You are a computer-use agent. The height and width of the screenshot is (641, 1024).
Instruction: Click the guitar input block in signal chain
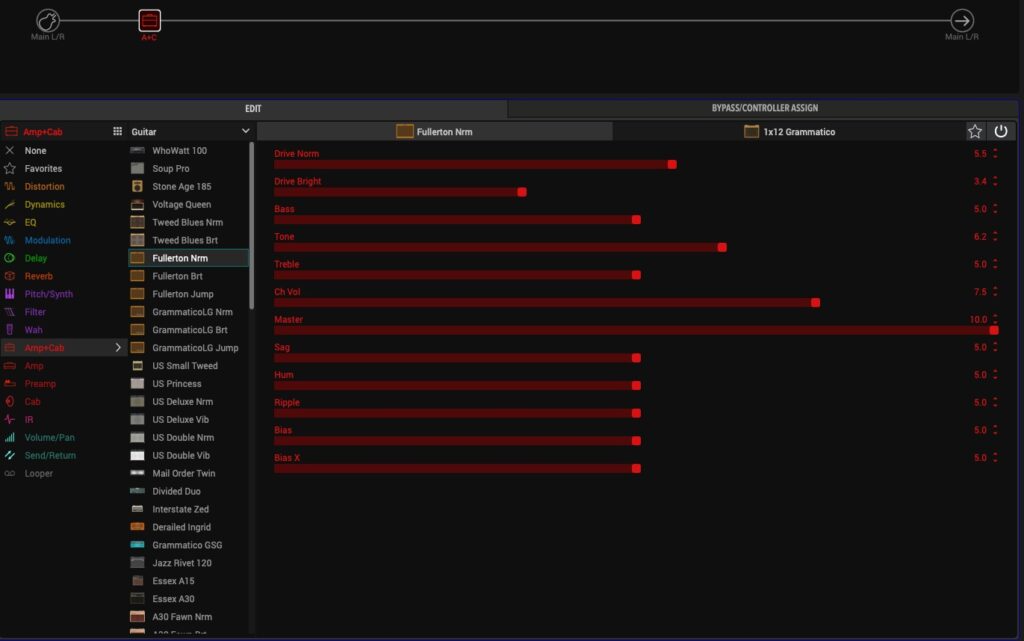tap(48, 20)
